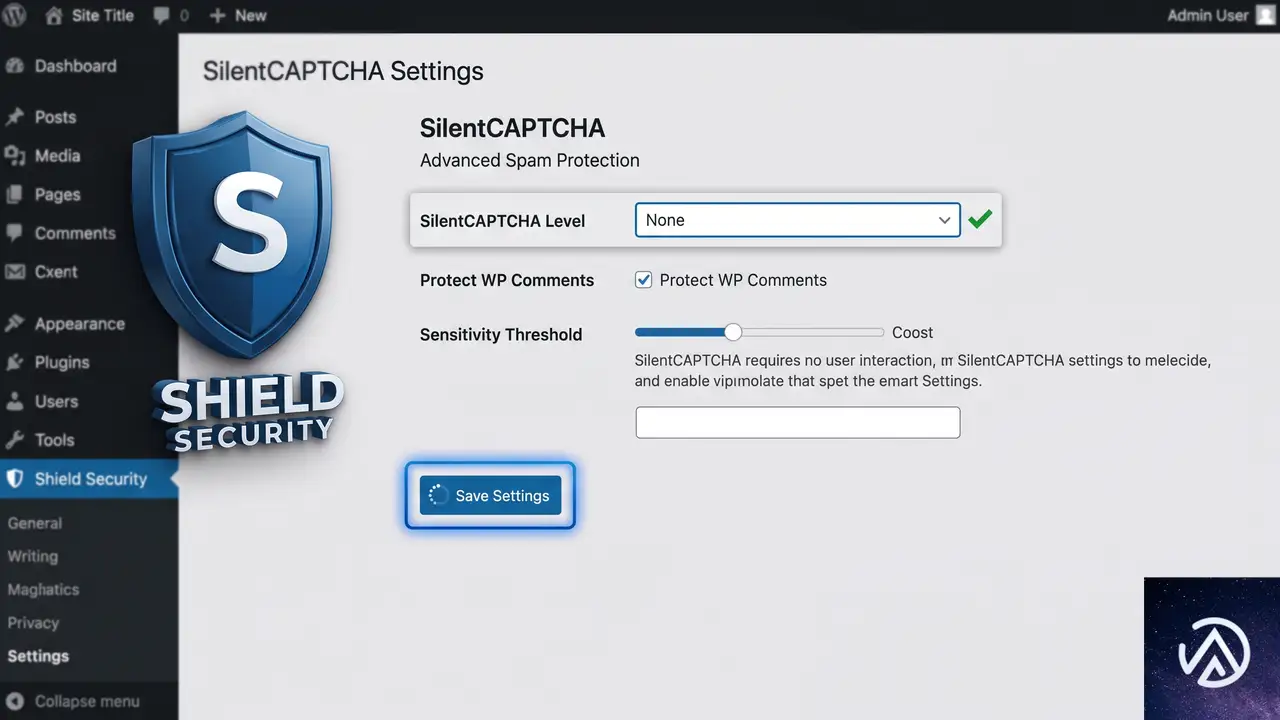The image size is (1280, 720).
Task: Open the Admin User avatar
Action: tap(1266, 15)
